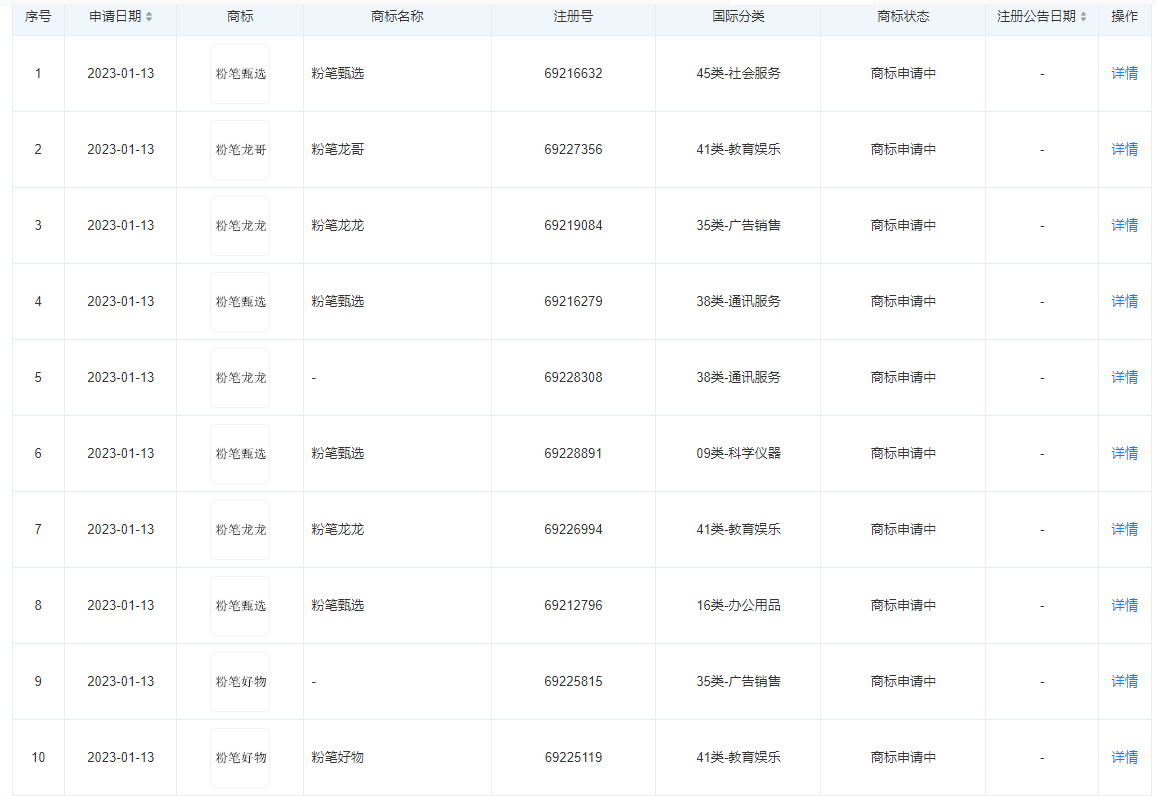Click the trademark thumbnail in row 1
Screen dimensions: 1156x796
(x=240, y=74)
